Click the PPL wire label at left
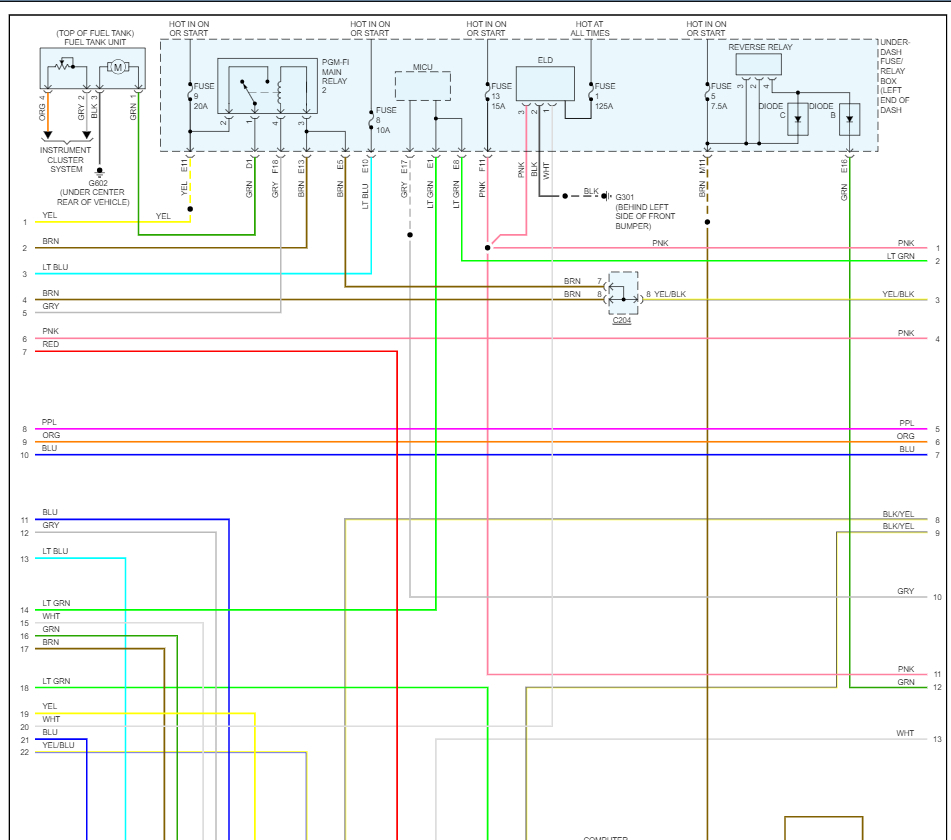This screenshot has width=951, height=840. (49, 422)
